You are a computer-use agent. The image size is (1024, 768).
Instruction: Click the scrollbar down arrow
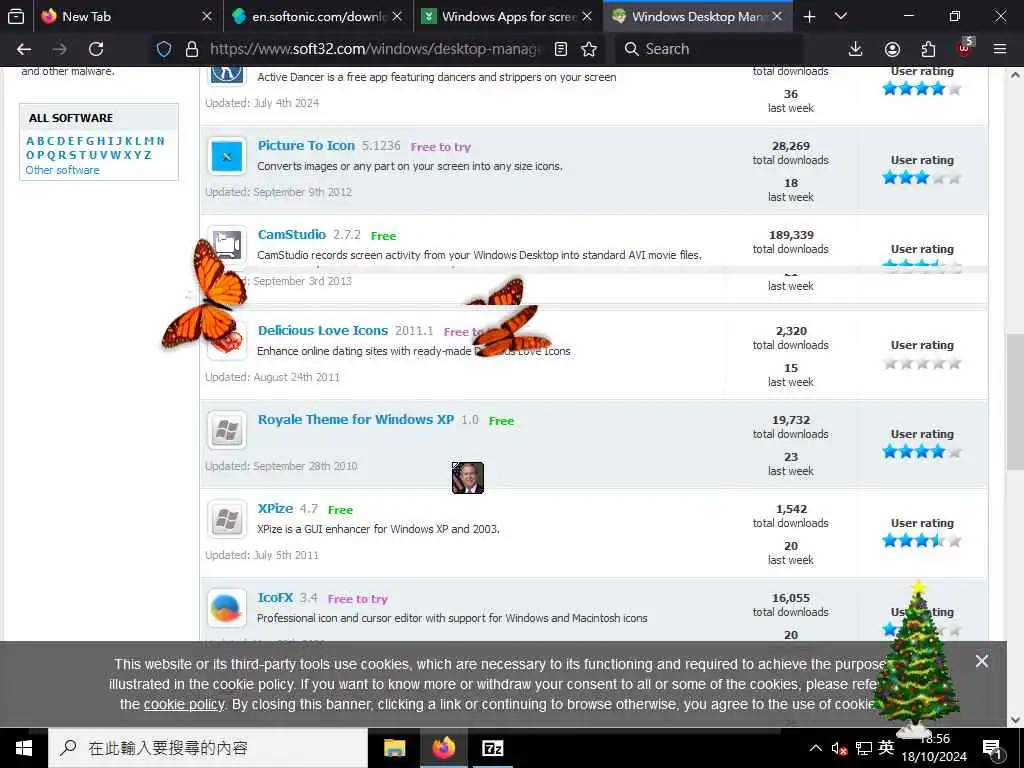coord(1015,720)
